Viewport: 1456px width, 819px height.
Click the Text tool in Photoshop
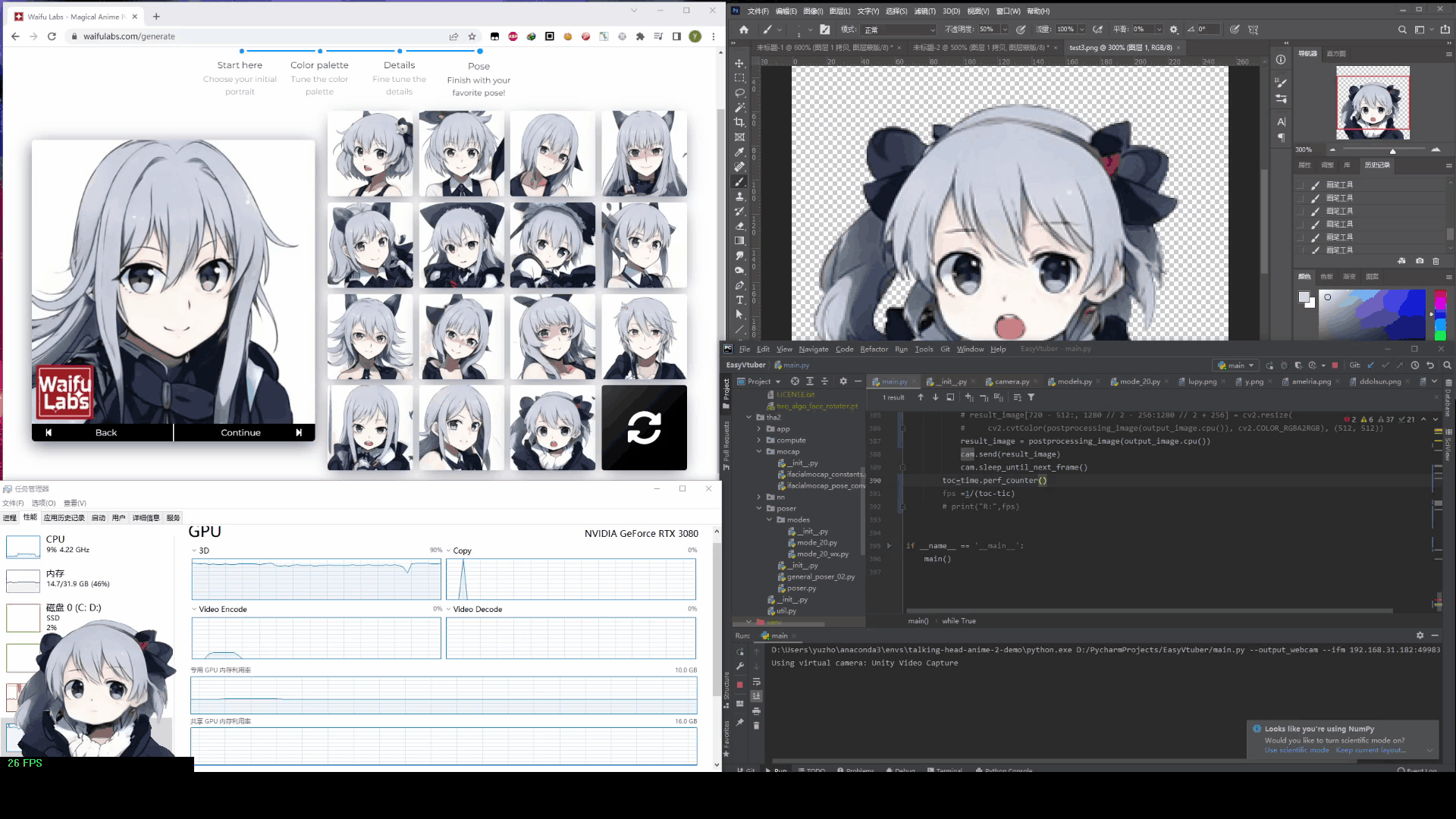tap(740, 300)
